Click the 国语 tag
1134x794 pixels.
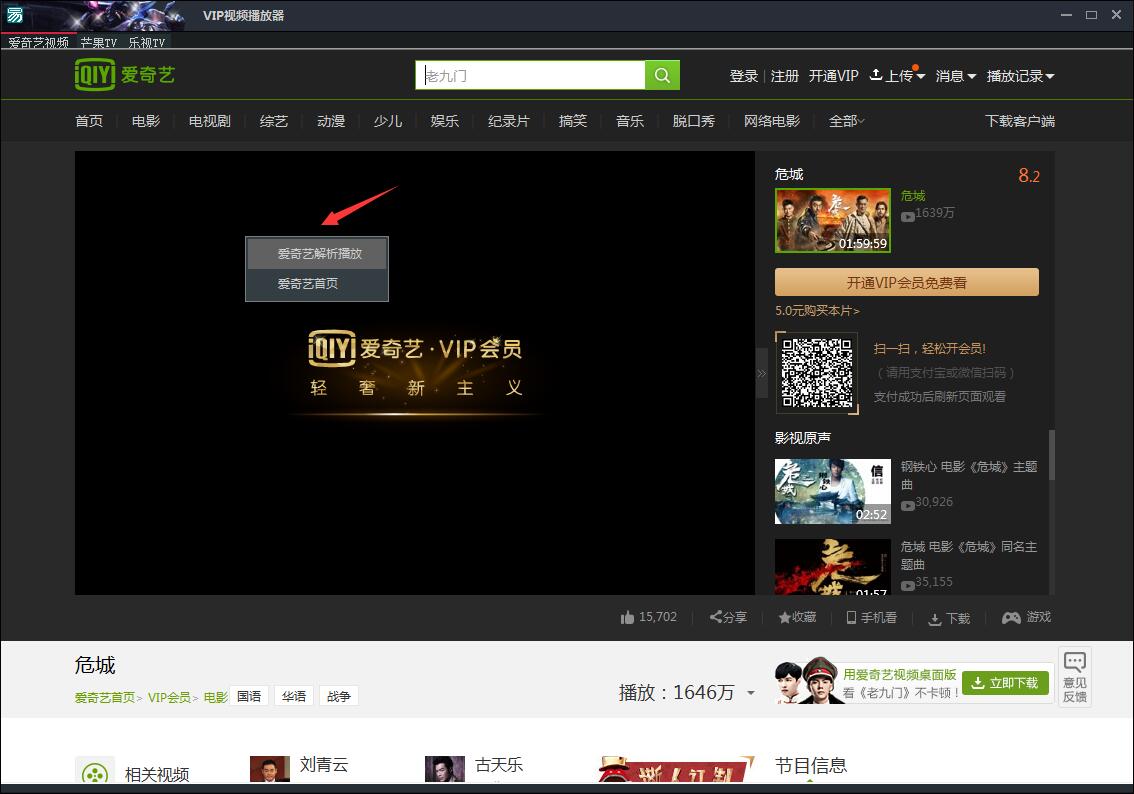[249, 696]
